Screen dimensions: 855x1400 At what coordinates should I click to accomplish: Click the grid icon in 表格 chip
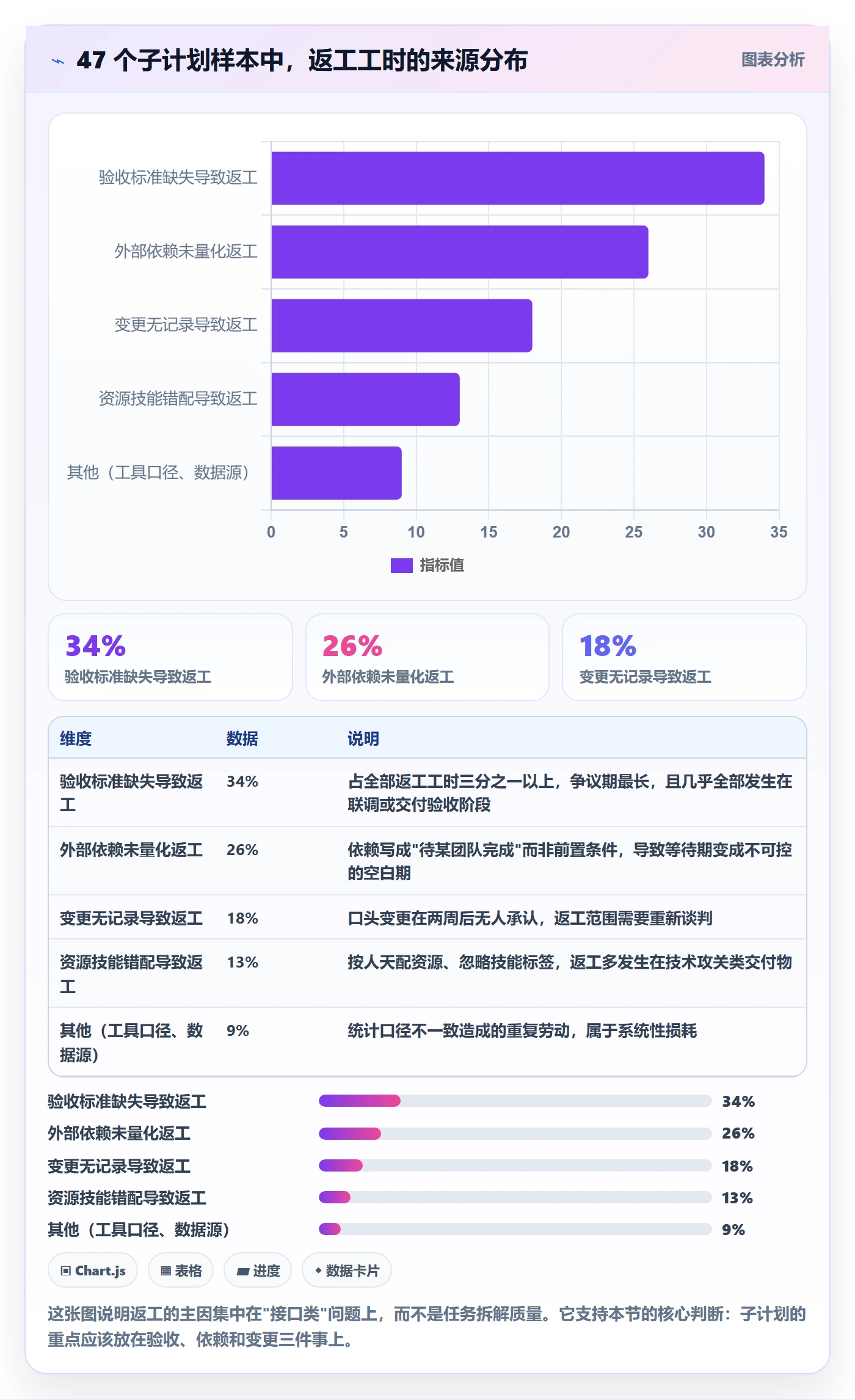[166, 1271]
